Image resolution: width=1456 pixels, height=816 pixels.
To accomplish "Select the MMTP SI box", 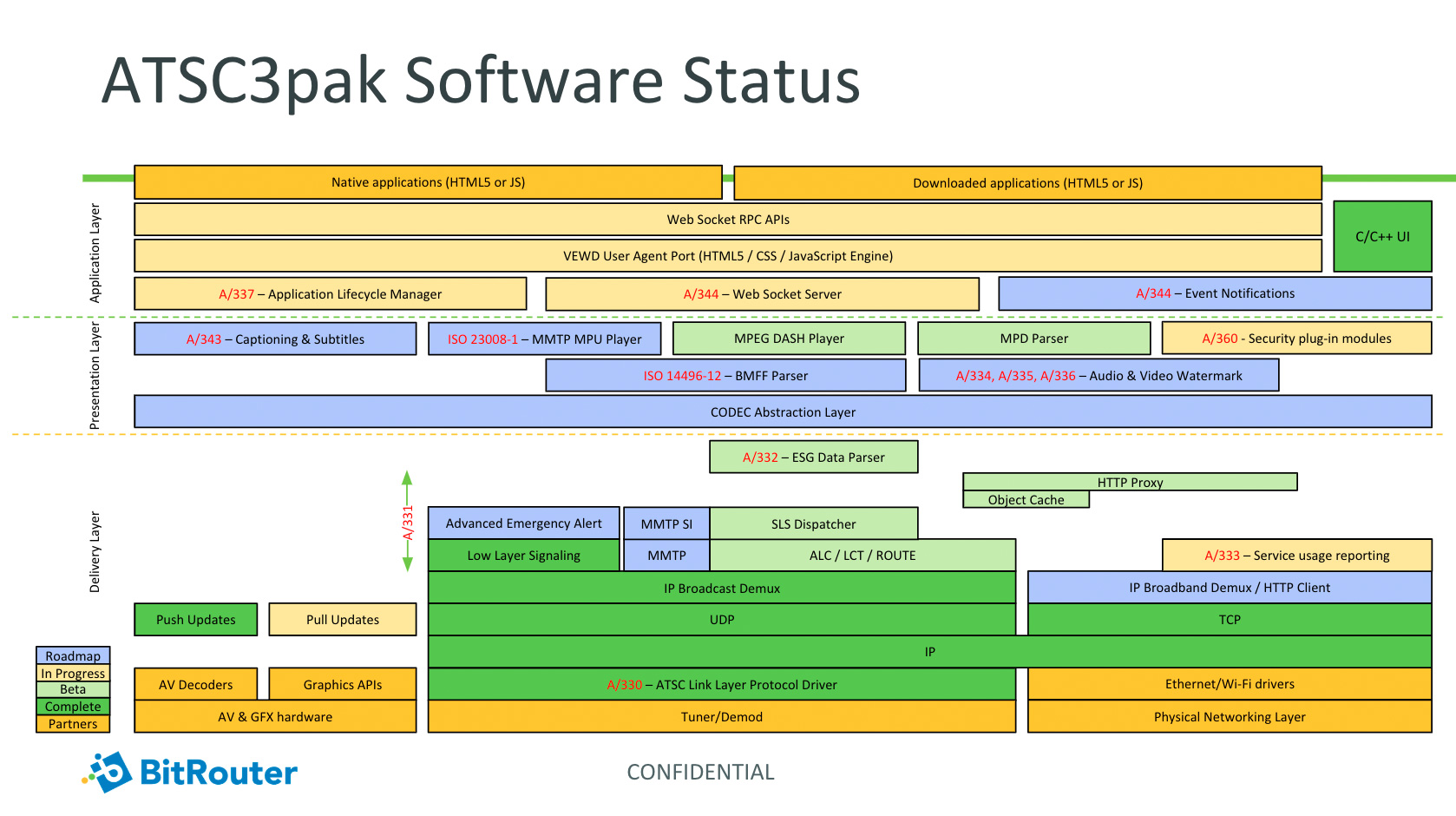I will pyautogui.click(x=666, y=523).
